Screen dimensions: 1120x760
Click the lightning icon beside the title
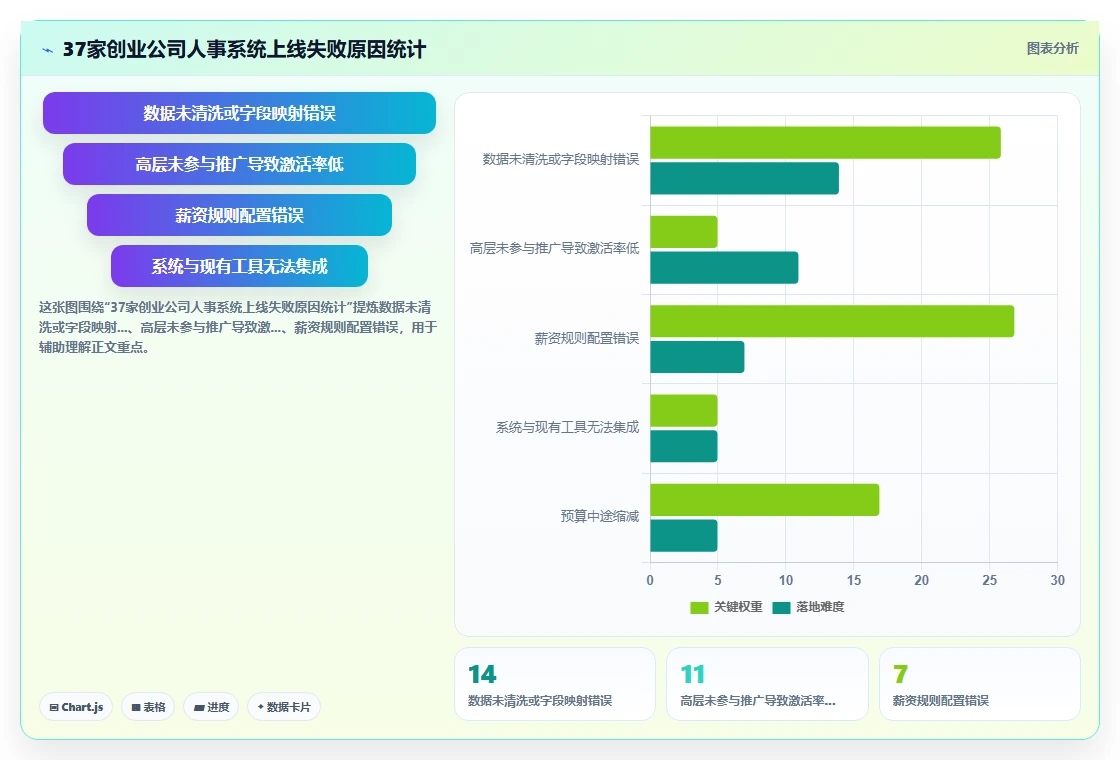48,50
